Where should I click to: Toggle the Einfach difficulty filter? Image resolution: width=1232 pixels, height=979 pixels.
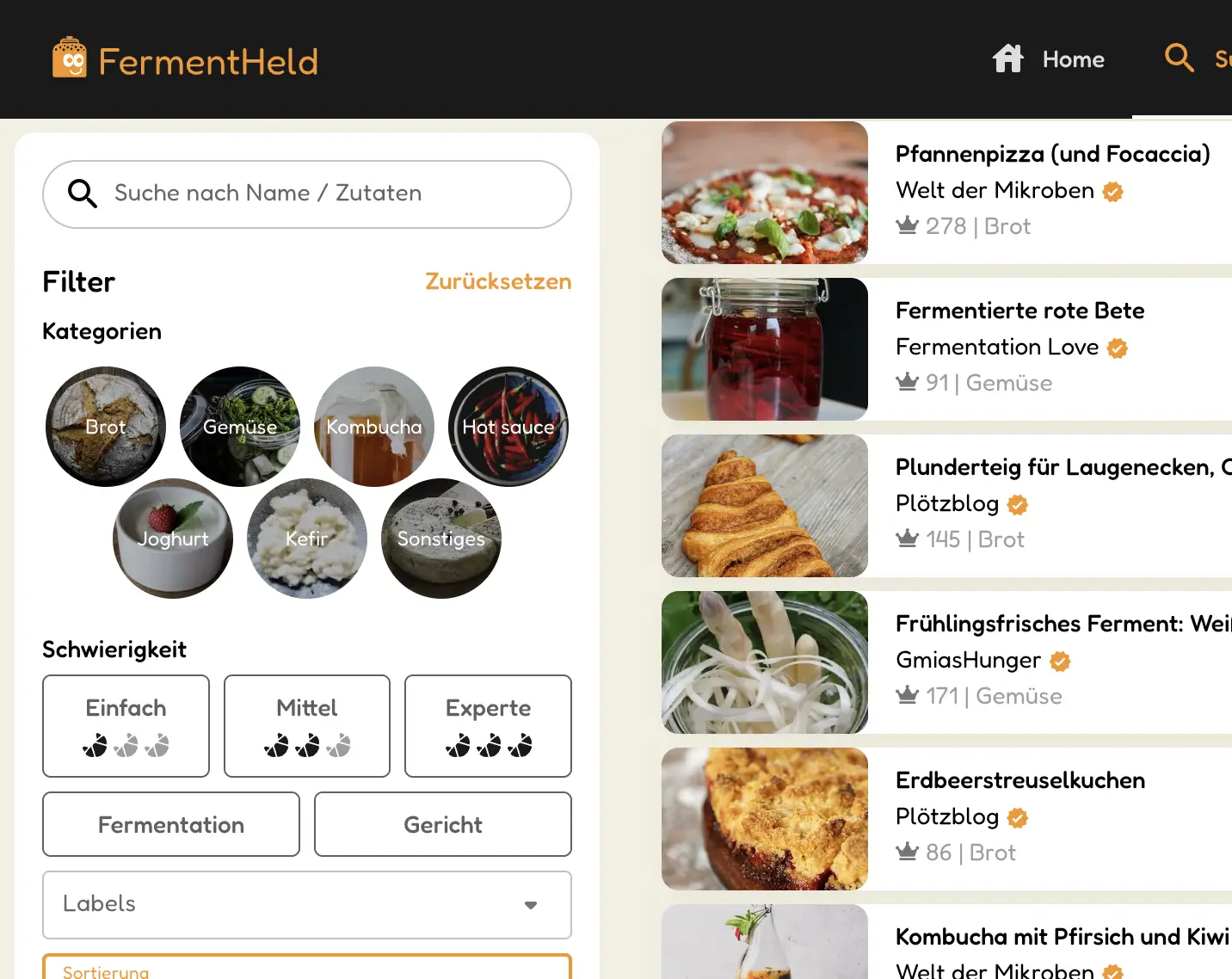coord(126,726)
